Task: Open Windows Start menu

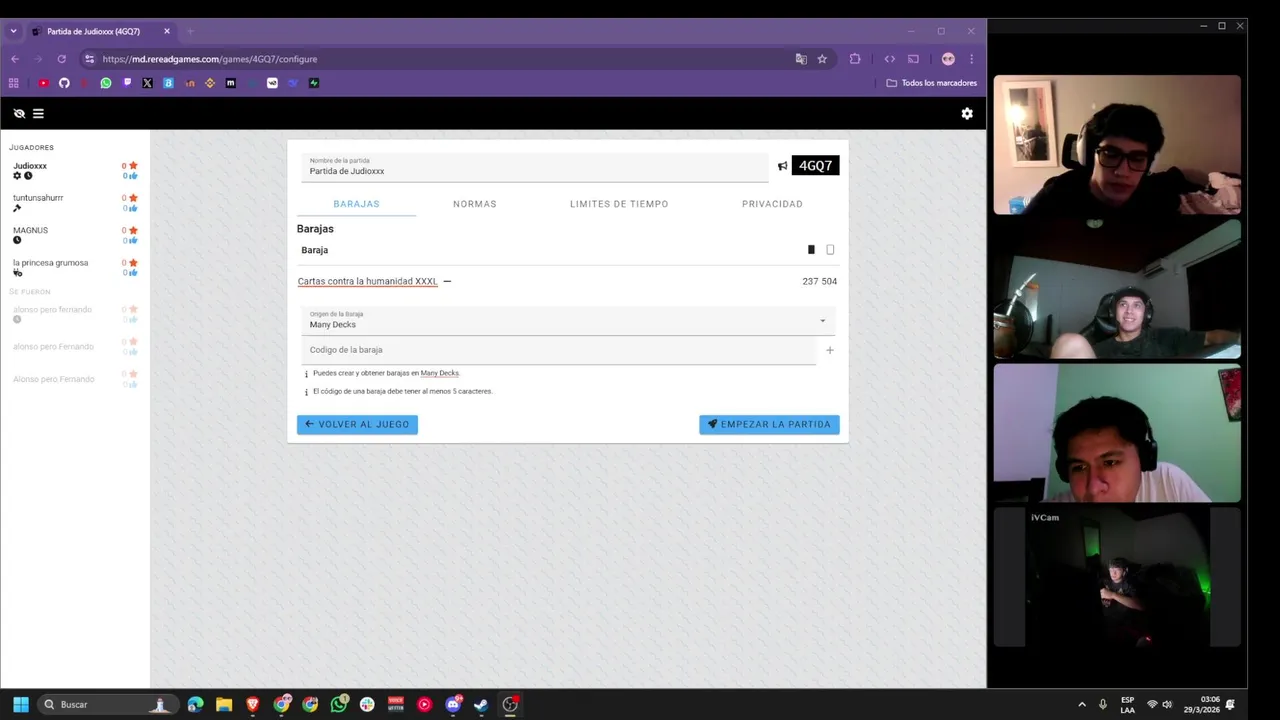Action: 21,704
